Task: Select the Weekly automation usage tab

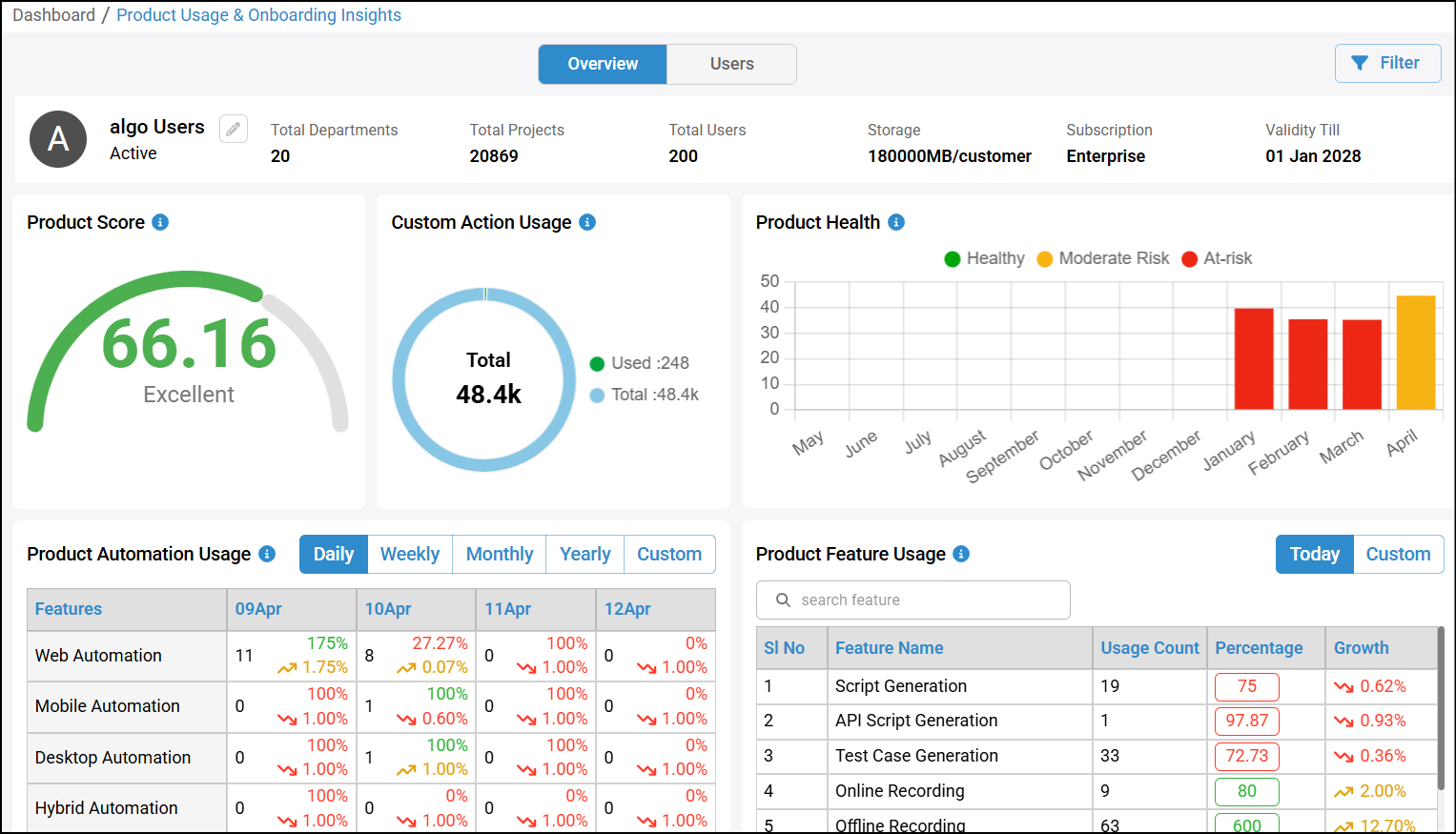Action: coord(410,554)
